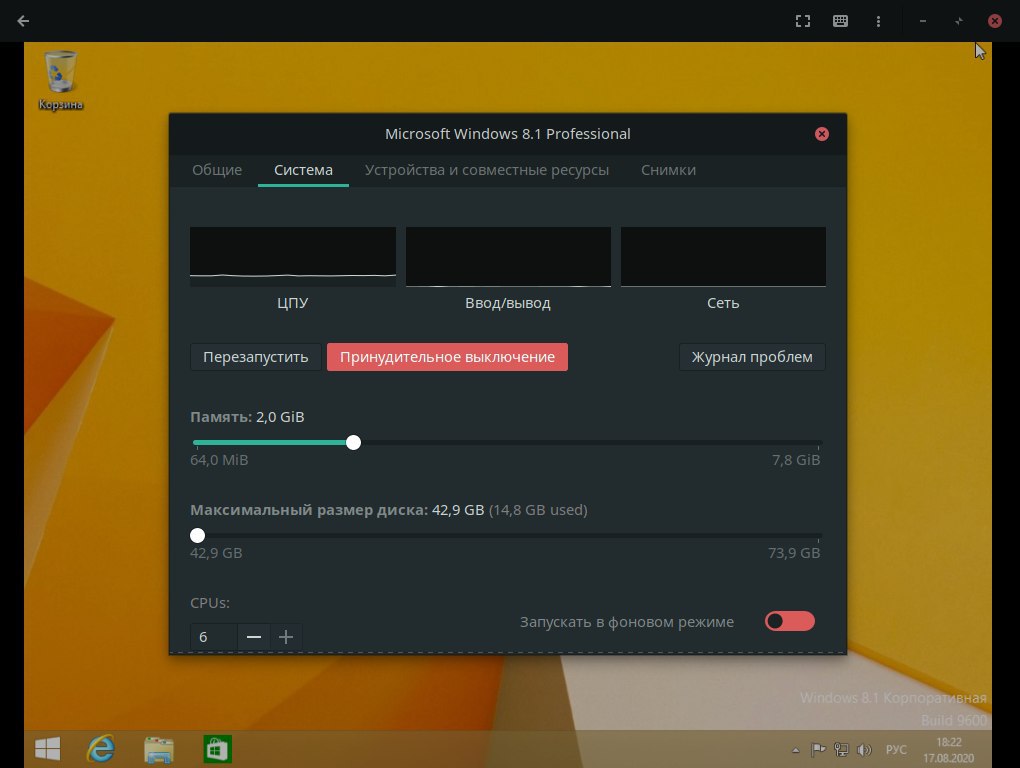
Task: Click Принудительное выключение button
Action: click(x=447, y=357)
